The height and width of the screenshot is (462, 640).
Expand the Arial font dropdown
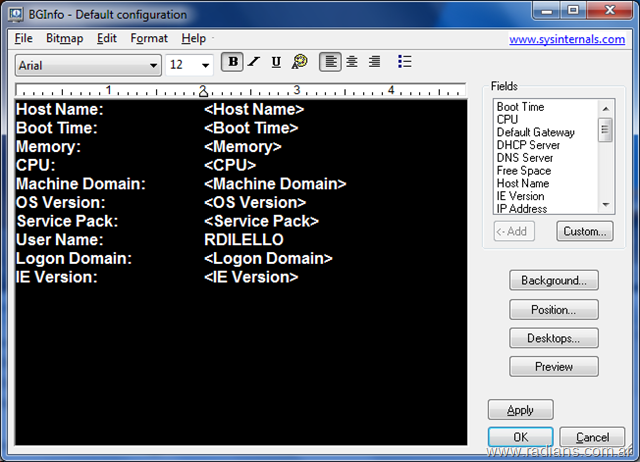[x=153, y=65]
